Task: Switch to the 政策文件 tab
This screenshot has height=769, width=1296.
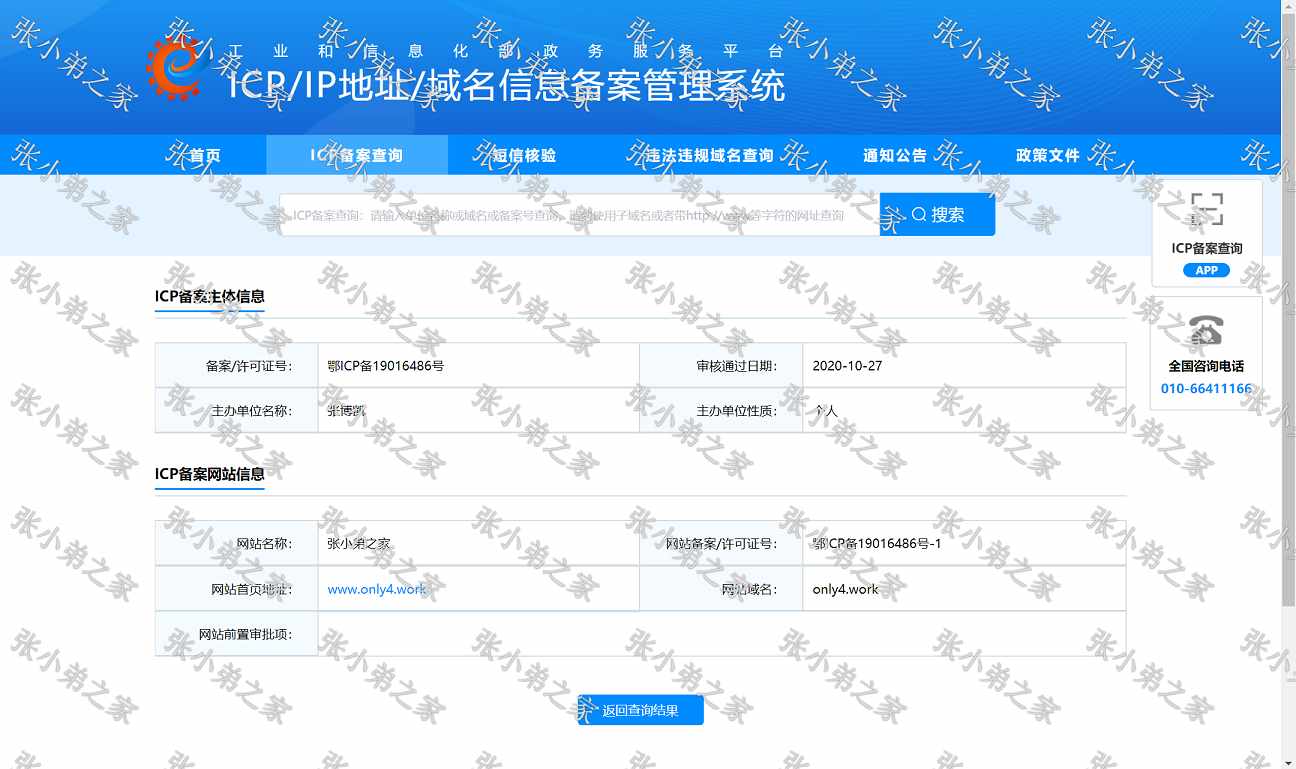Action: (1048, 155)
